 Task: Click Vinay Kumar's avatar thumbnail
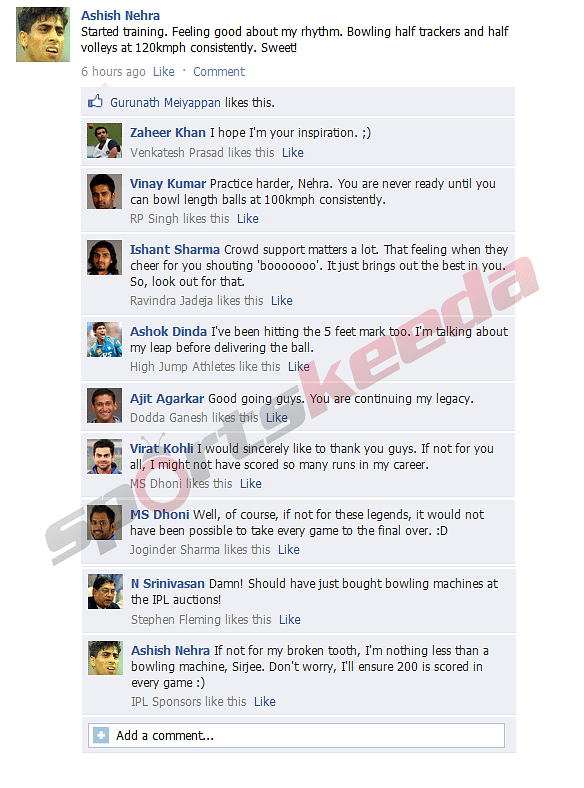coord(105,191)
